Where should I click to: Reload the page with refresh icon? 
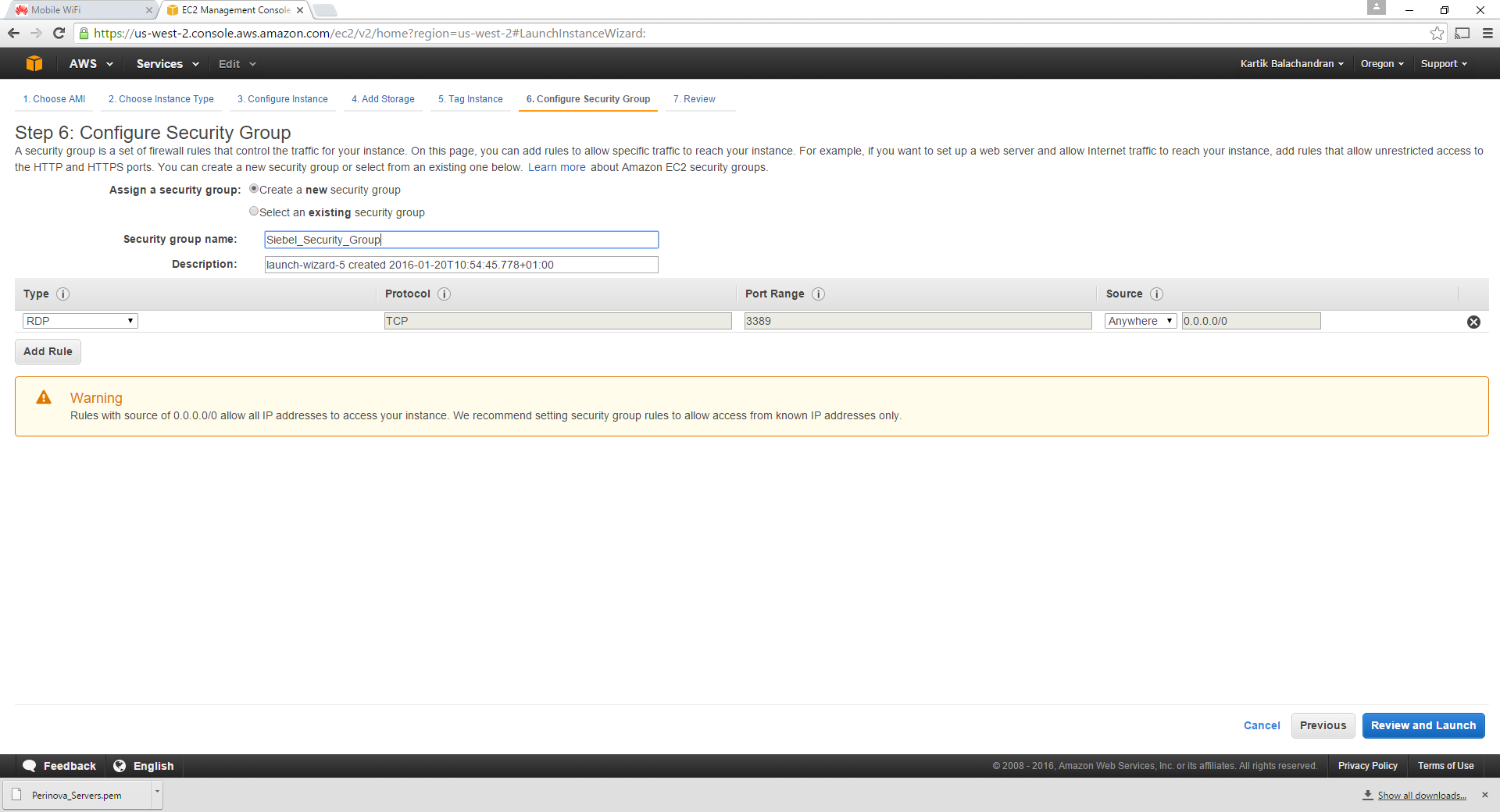tap(59, 33)
